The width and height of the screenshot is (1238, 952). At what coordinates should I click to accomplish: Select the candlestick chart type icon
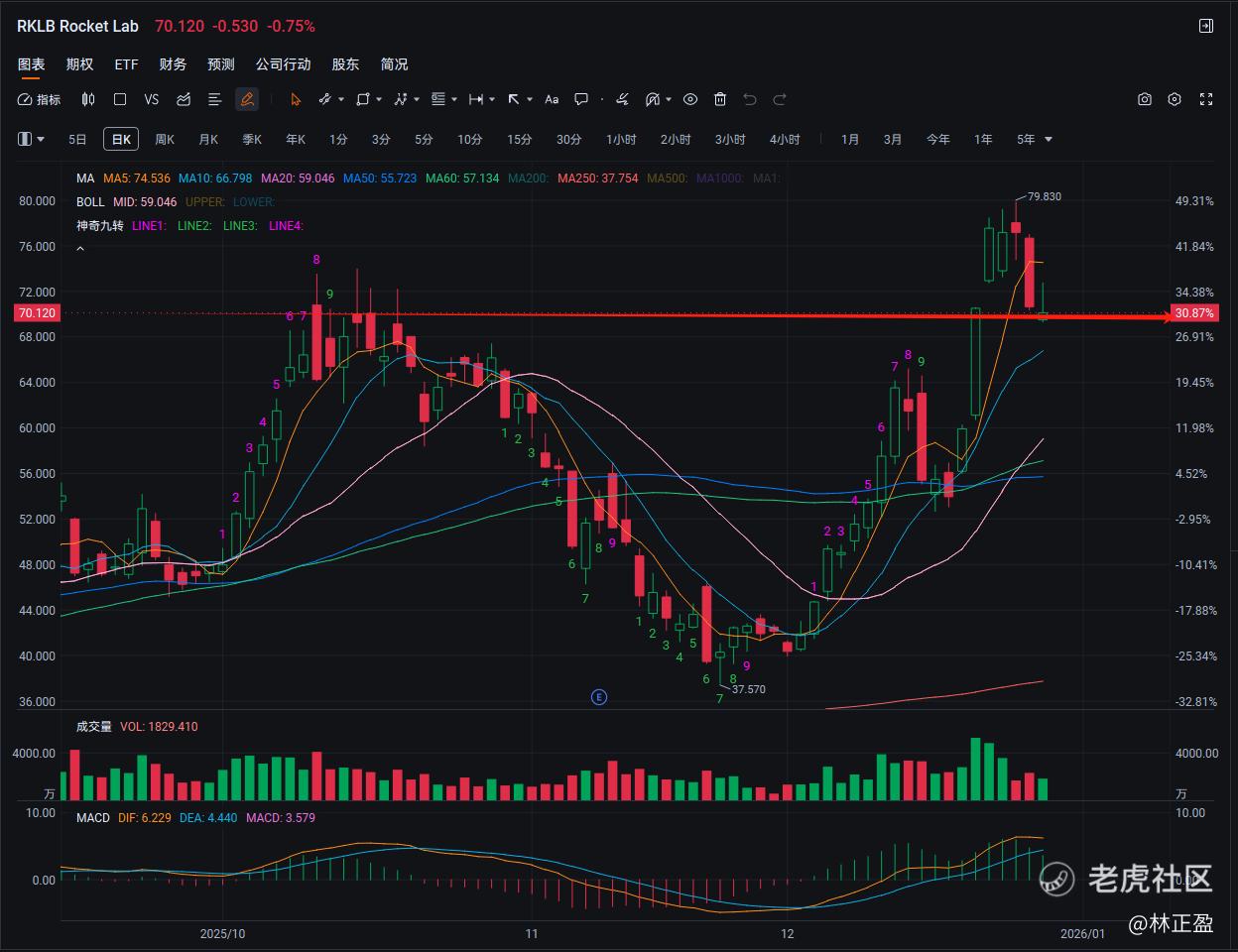[x=88, y=99]
